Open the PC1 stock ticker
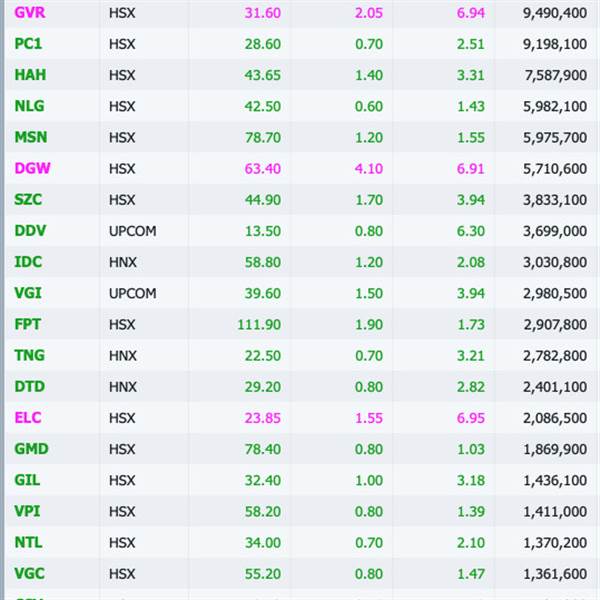 [28, 44]
